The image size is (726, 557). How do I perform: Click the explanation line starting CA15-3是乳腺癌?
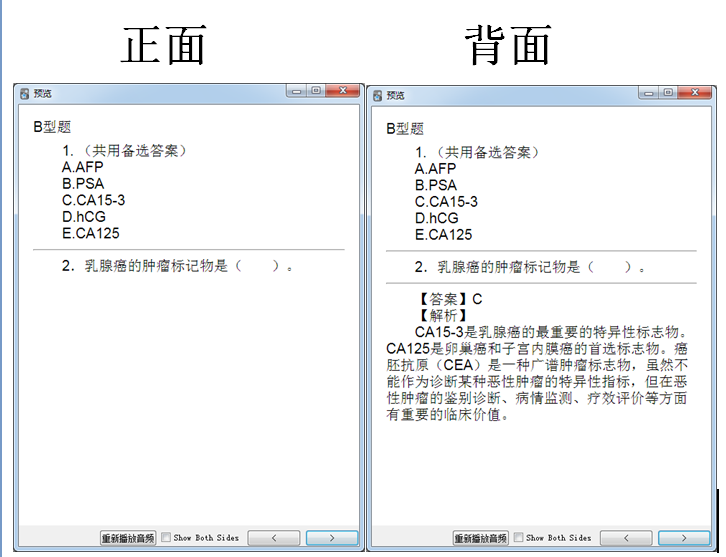click(551, 332)
